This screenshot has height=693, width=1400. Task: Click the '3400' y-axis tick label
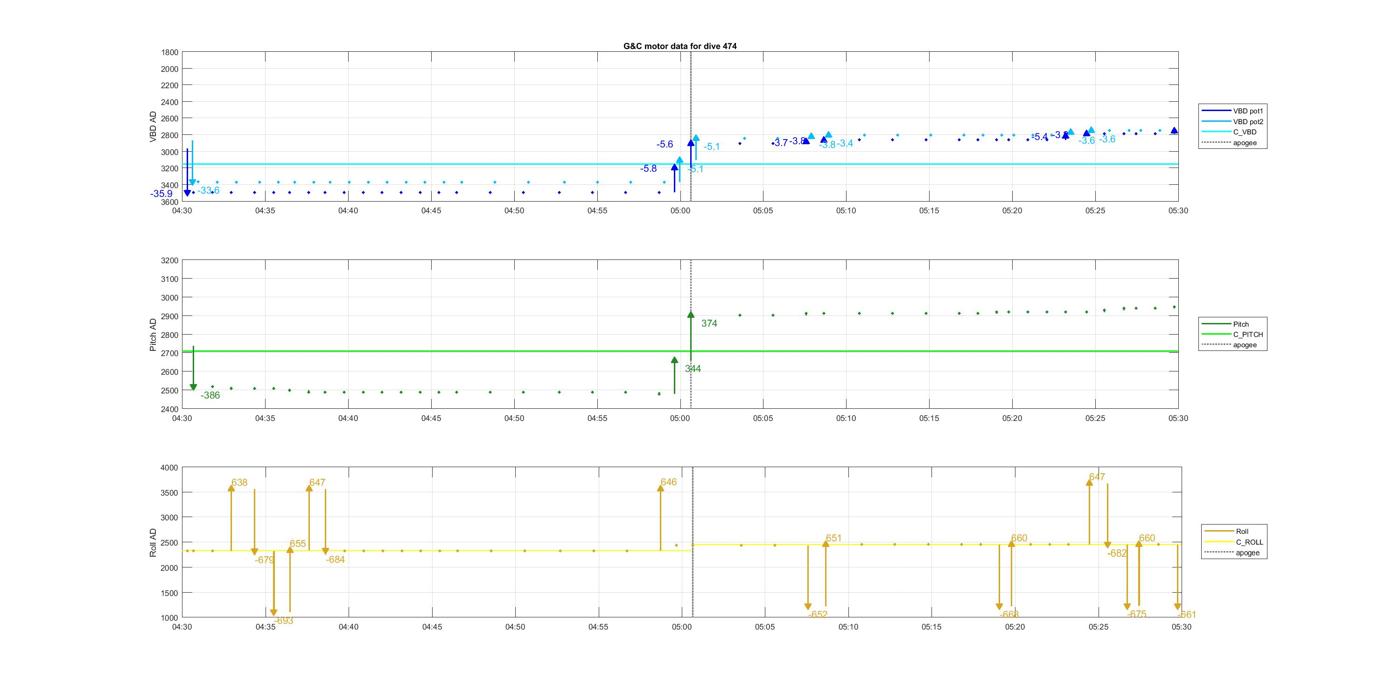tap(169, 185)
